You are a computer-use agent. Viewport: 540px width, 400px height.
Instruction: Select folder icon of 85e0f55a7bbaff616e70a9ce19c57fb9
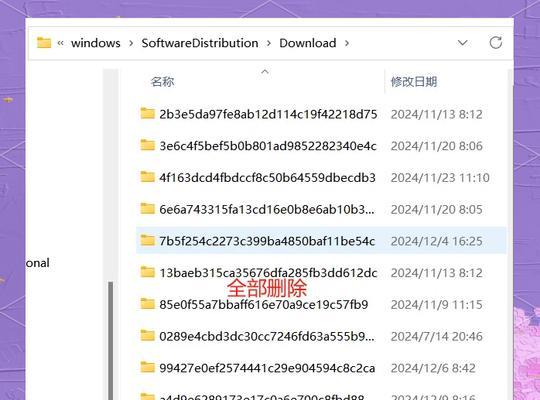pyautogui.click(x=148, y=304)
